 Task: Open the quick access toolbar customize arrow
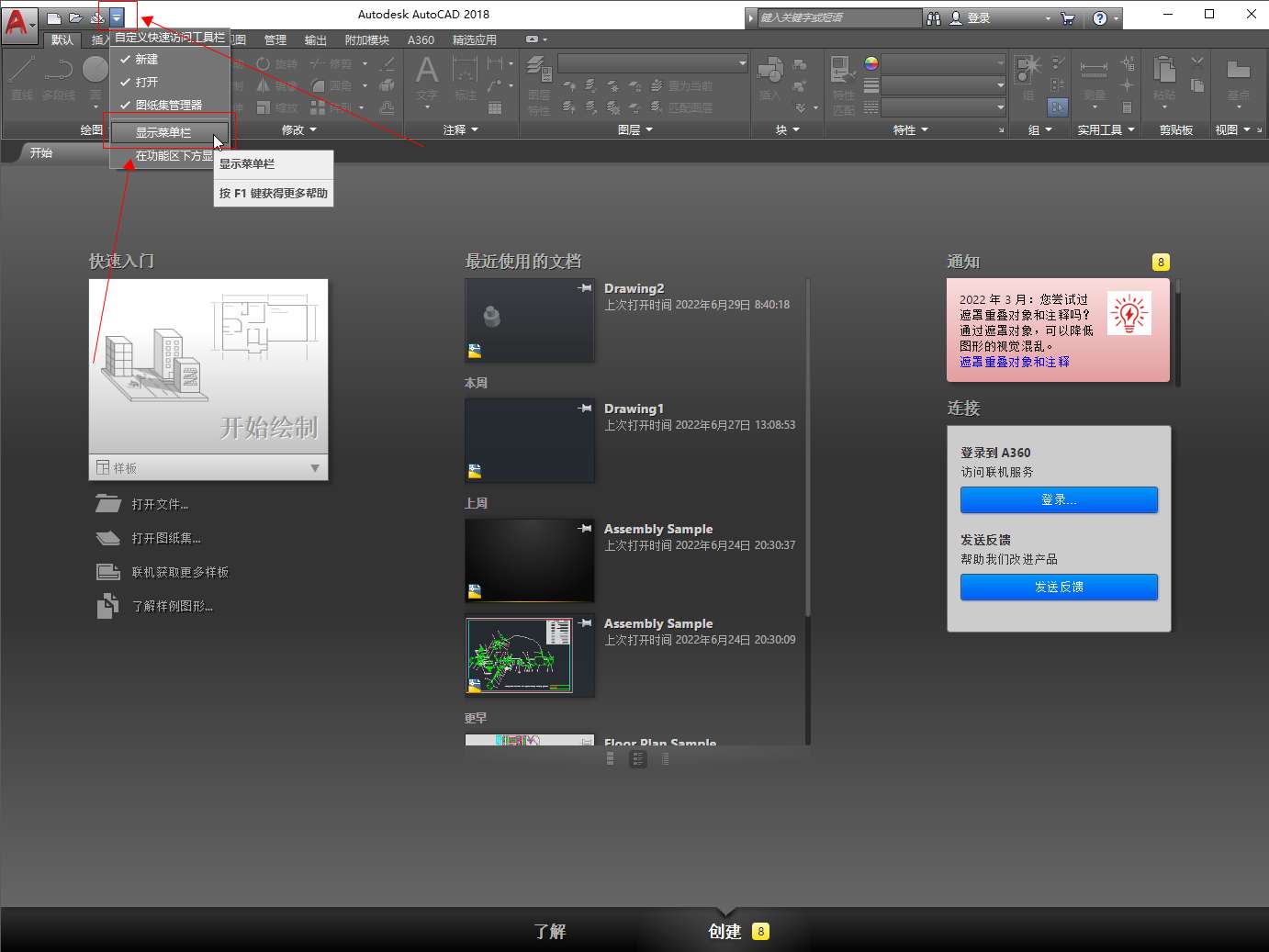pyautogui.click(x=117, y=17)
